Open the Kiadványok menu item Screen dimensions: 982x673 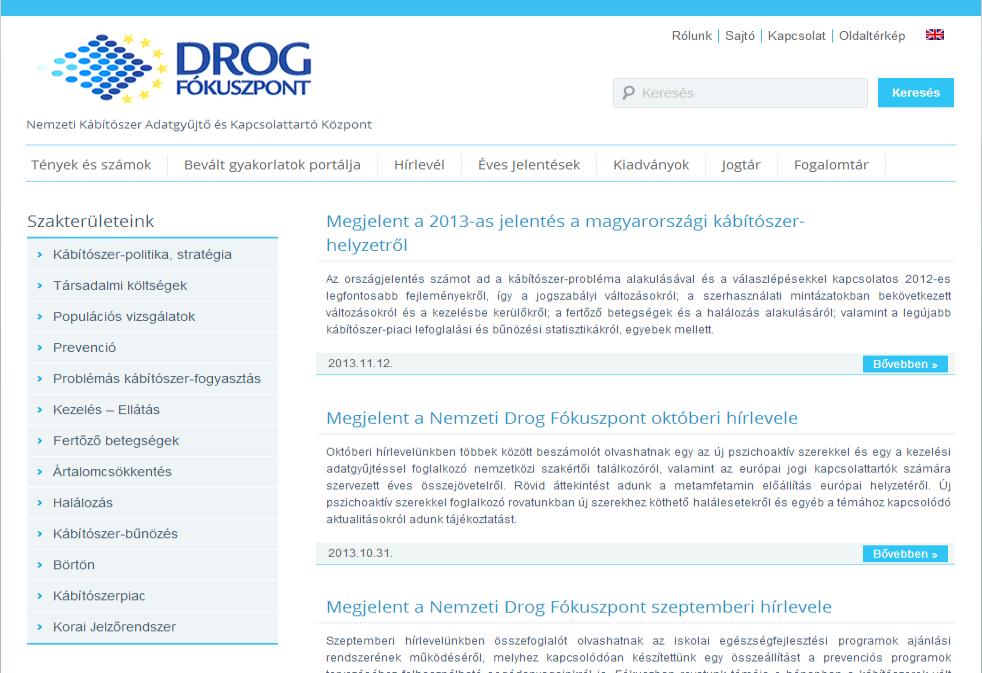pos(651,165)
